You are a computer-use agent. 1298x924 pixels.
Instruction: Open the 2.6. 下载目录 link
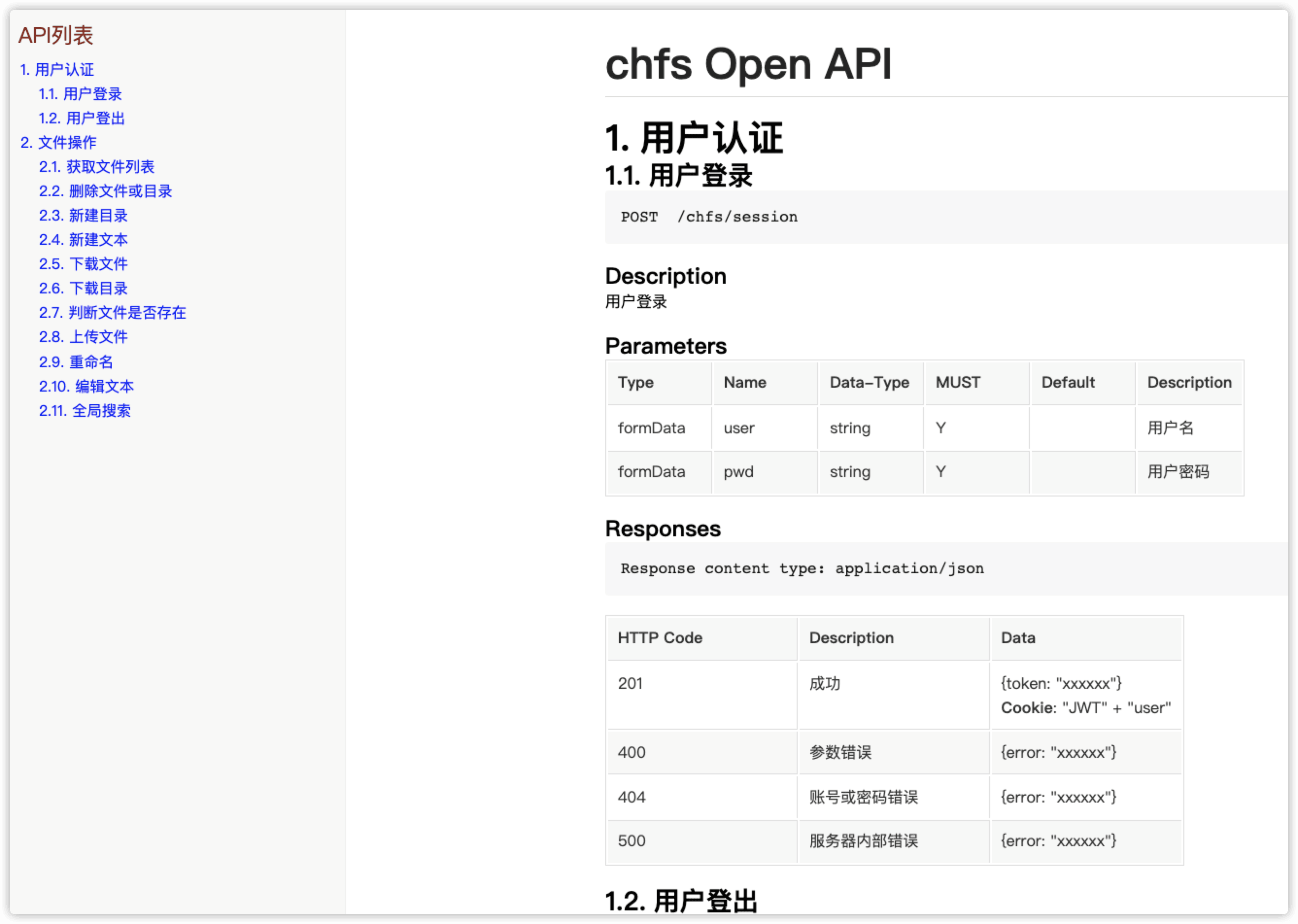coord(83,289)
